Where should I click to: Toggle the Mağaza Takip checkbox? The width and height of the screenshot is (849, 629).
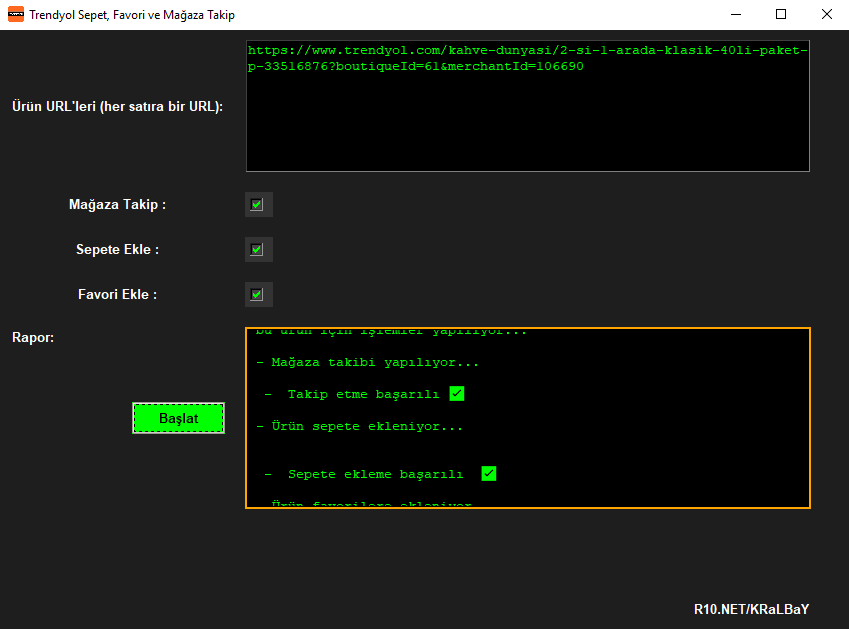point(257,205)
